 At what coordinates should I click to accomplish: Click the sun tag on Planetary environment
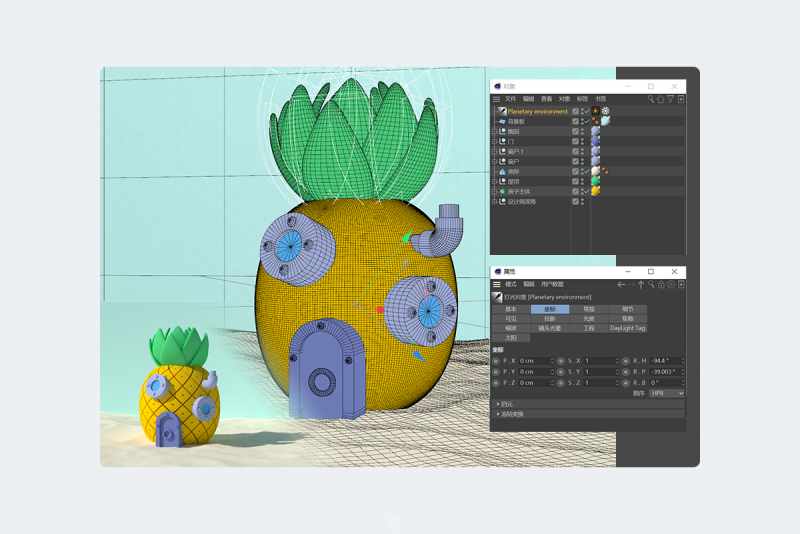click(x=595, y=111)
